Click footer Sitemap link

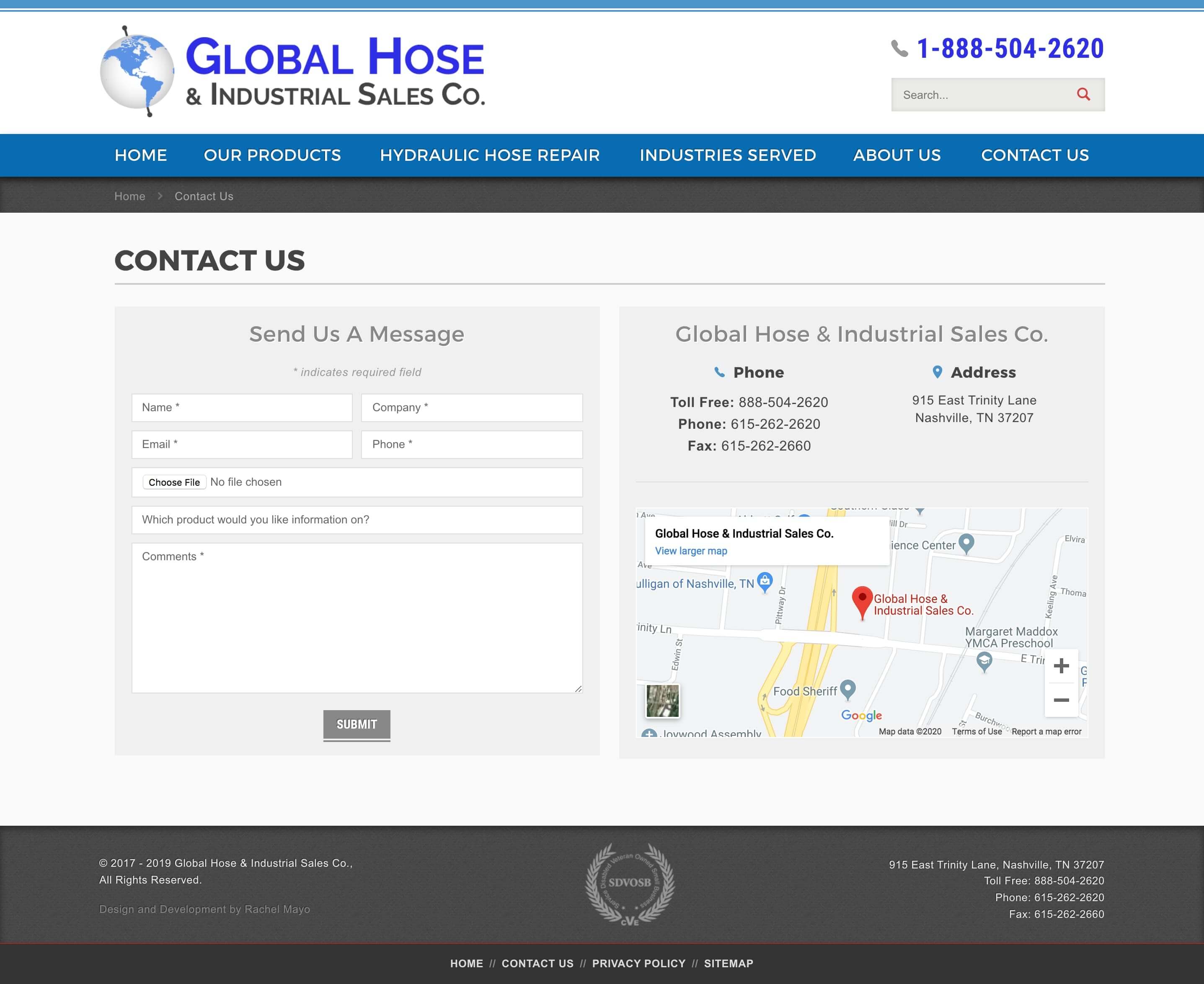tap(729, 963)
